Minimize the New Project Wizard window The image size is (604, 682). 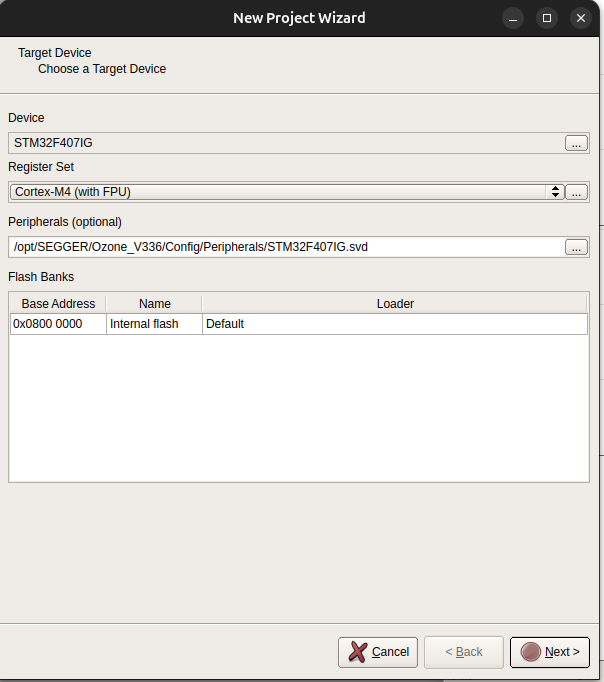513,18
